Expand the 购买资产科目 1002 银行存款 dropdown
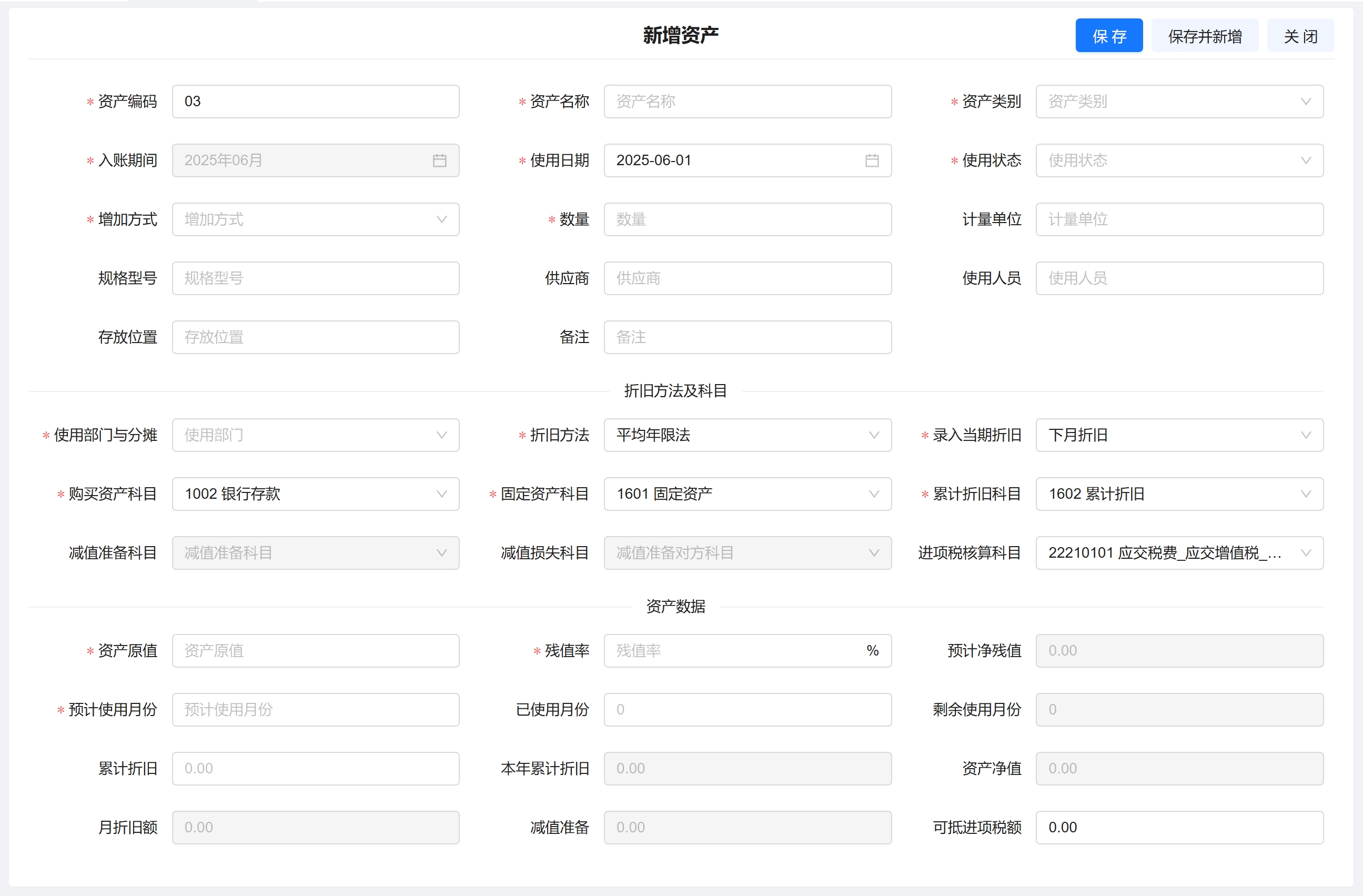 316,494
